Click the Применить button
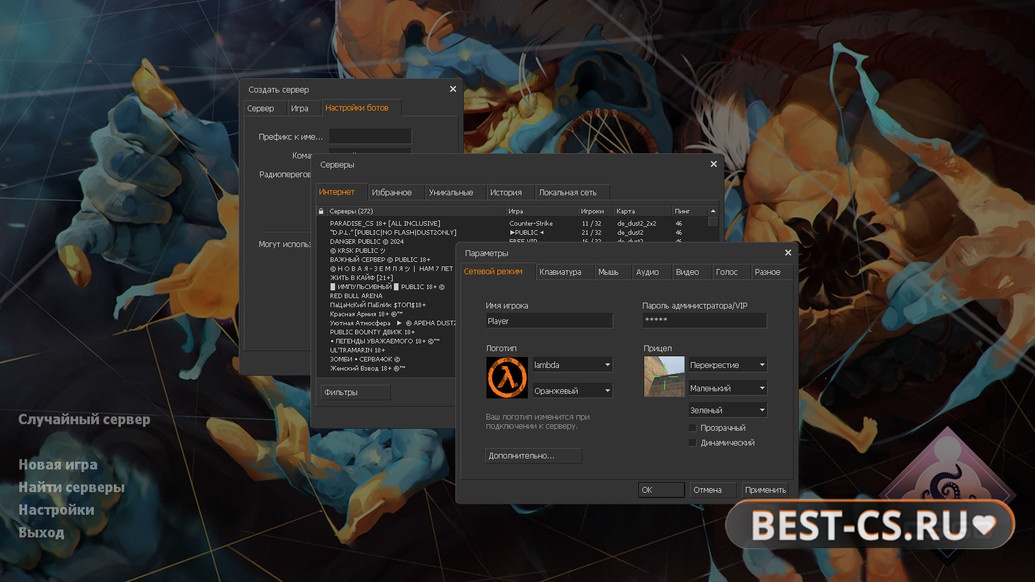 765,490
